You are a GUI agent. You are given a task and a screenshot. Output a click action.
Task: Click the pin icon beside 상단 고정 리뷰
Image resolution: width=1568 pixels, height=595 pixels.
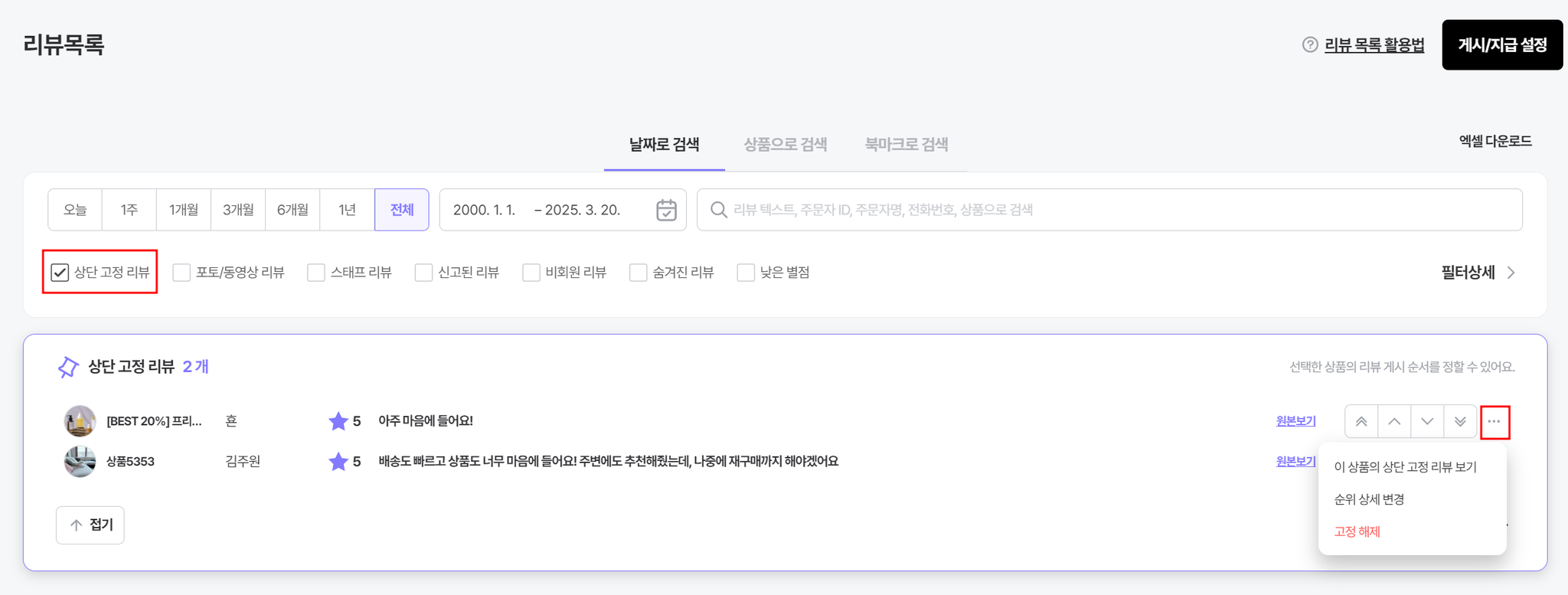click(68, 367)
